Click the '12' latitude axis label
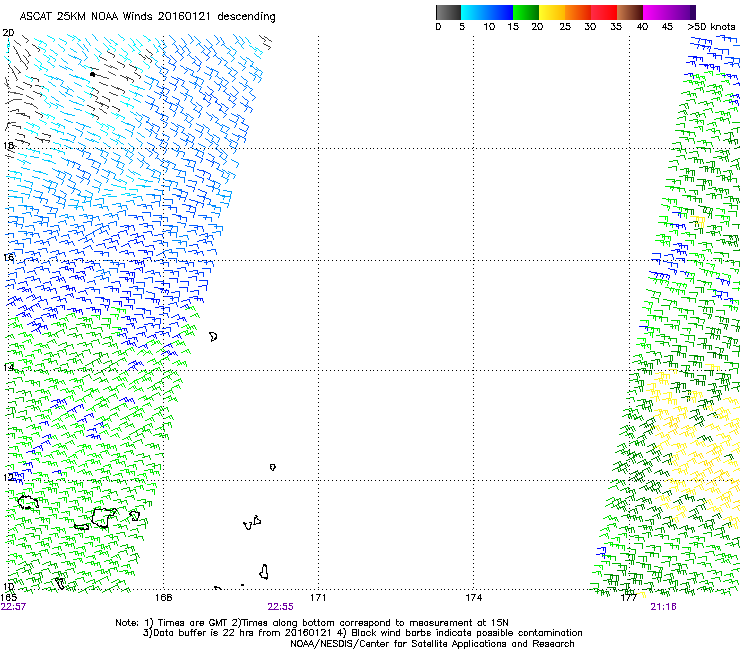Screen dimensions: 740x650 (x=8, y=477)
